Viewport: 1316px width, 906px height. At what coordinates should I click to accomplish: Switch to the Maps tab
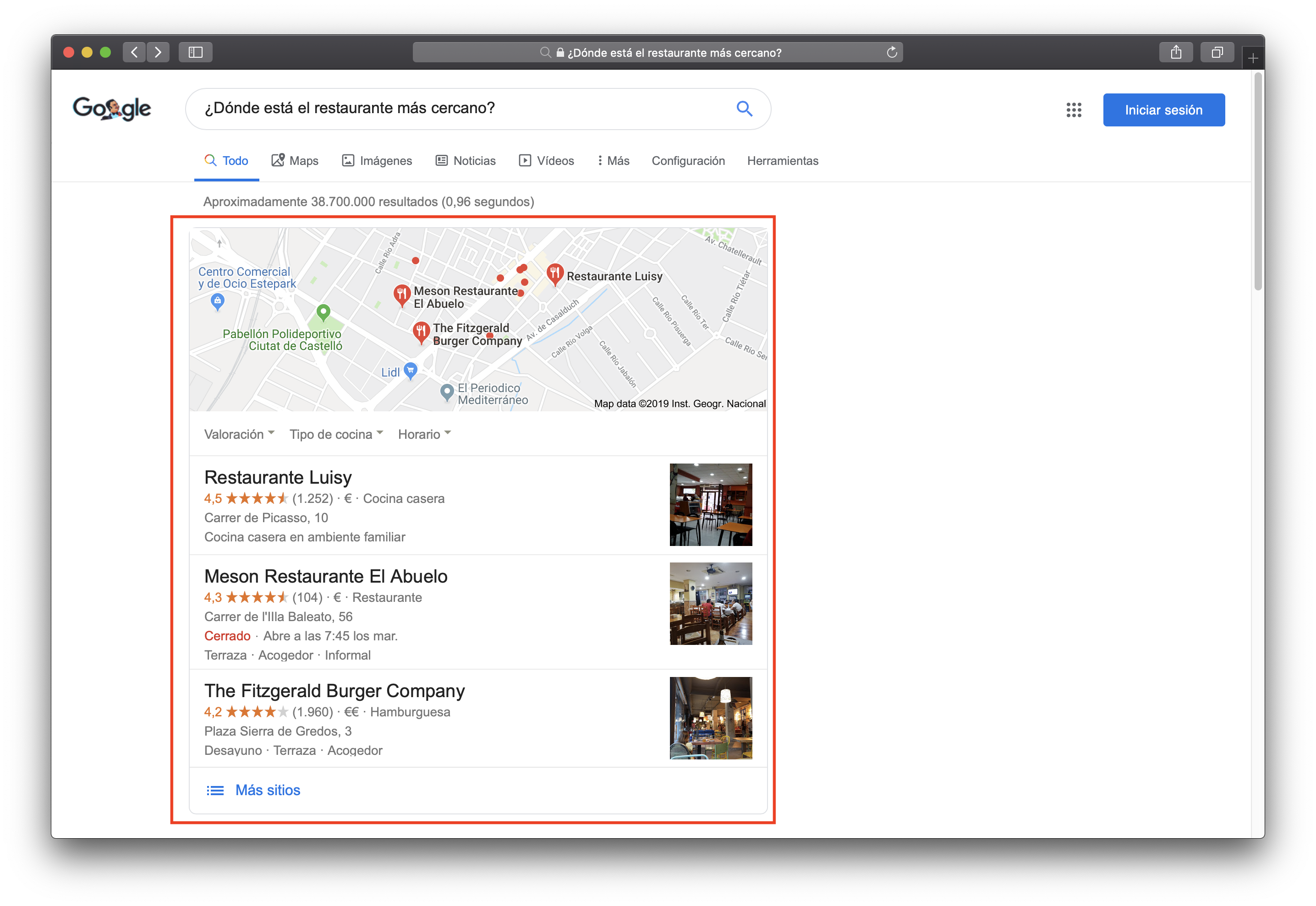coord(295,161)
